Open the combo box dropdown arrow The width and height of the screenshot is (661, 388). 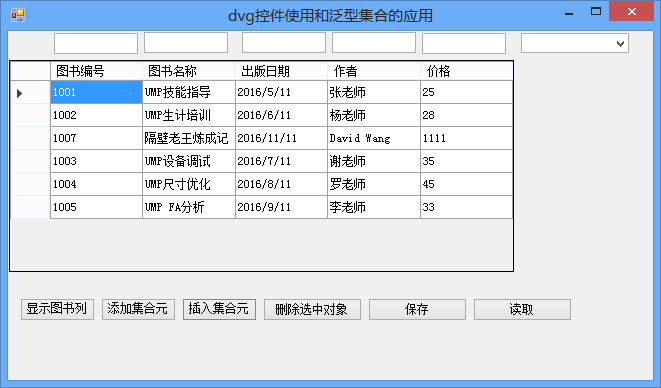620,43
